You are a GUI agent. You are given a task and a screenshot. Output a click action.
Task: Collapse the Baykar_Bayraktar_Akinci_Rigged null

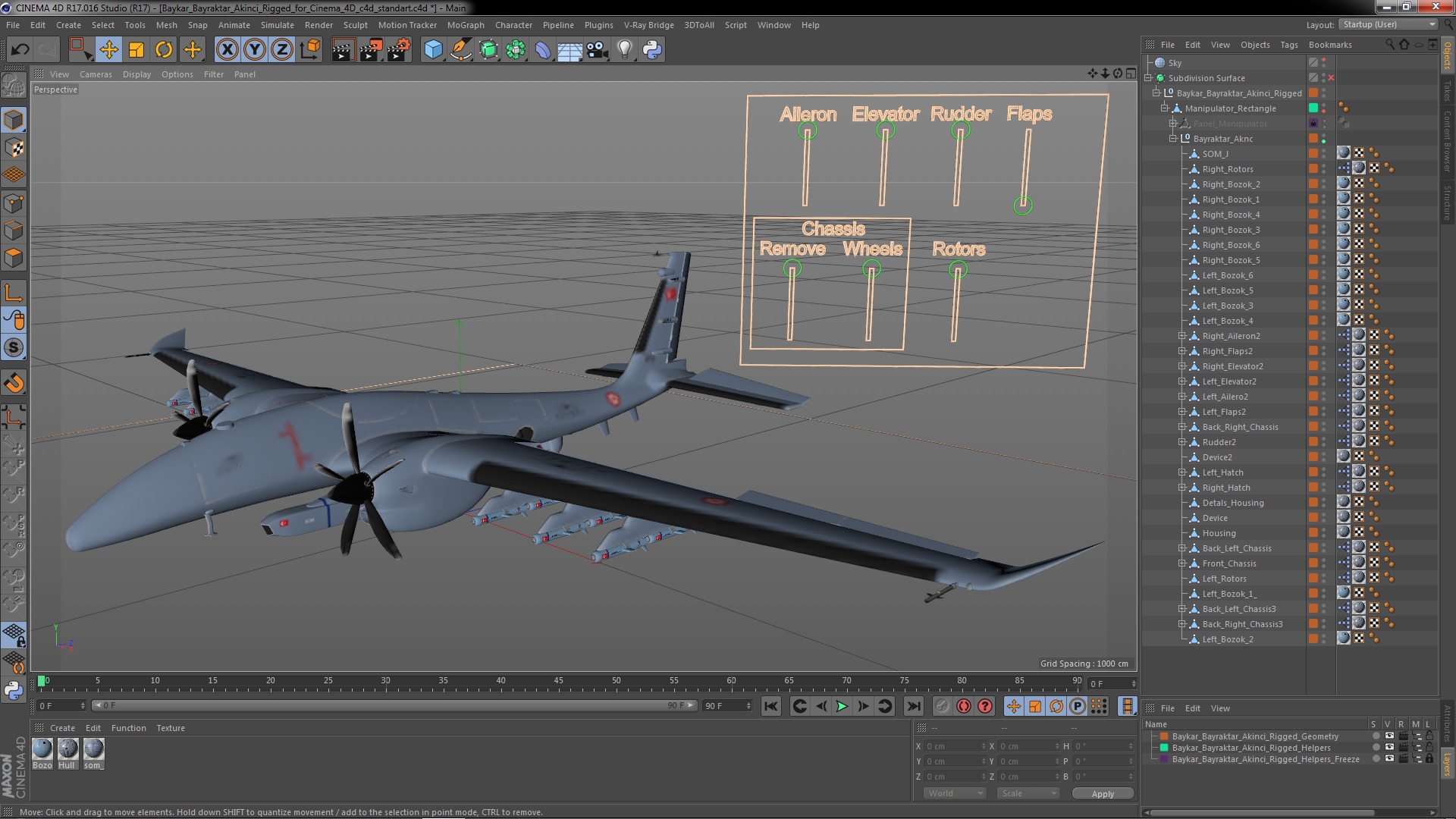[x=1156, y=93]
